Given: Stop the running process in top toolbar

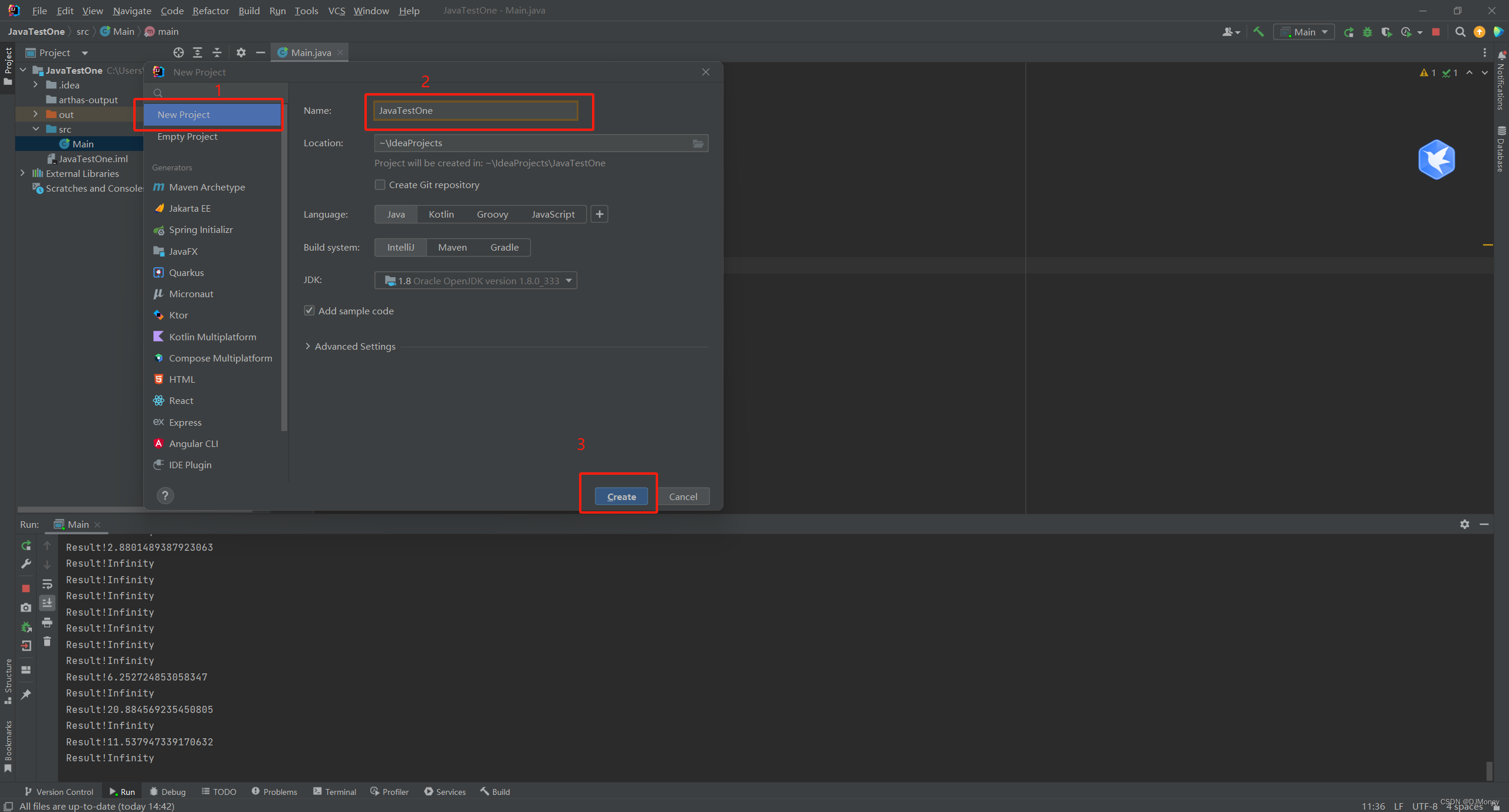Looking at the screenshot, I should click(x=1436, y=32).
